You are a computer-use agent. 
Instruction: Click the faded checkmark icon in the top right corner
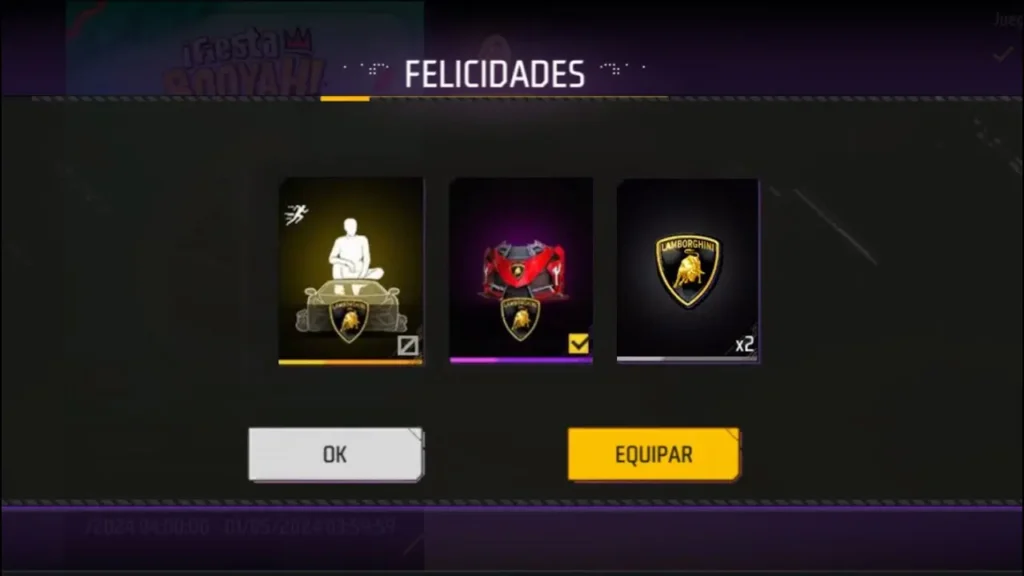pos(1003,56)
